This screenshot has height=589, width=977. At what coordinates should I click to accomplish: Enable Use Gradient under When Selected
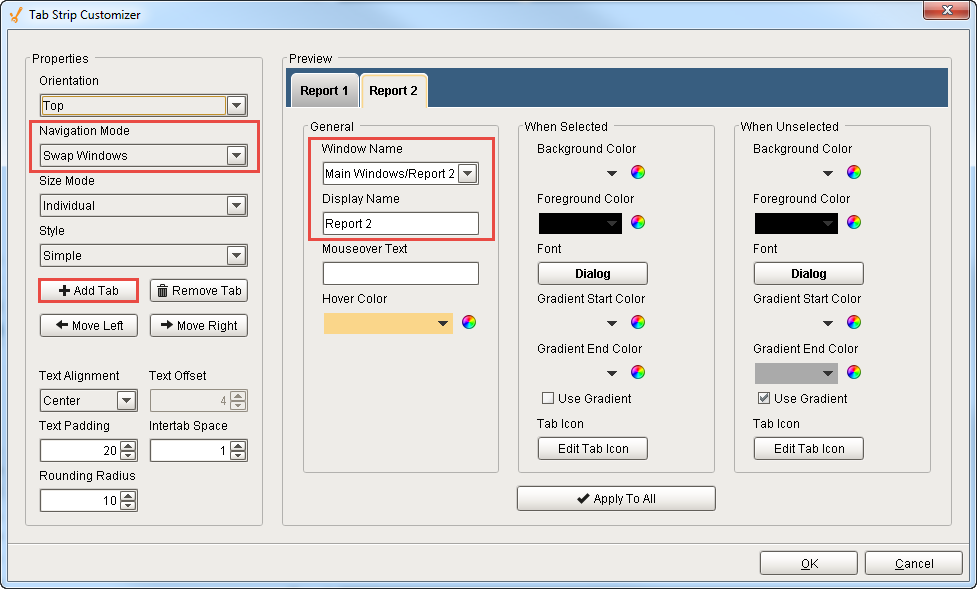tap(547, 398)
